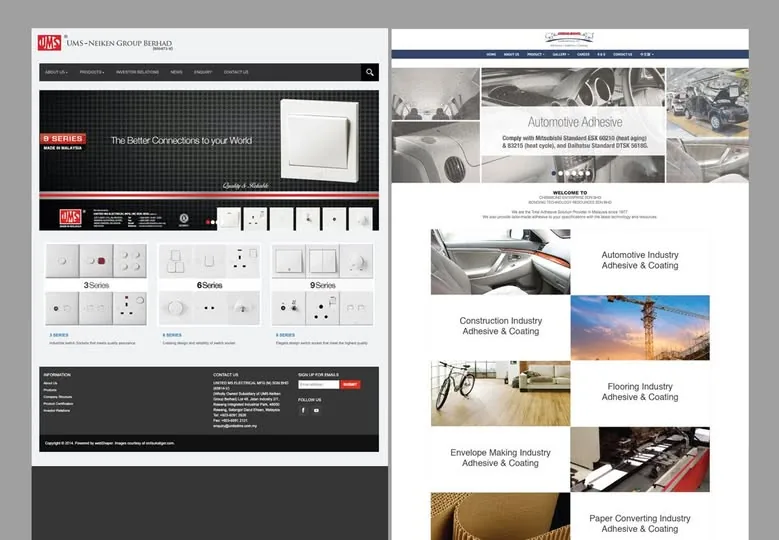Select the second slide dot on adhesive banner
The height and width of the screenshot is (540, 779).
pos(560,173)
